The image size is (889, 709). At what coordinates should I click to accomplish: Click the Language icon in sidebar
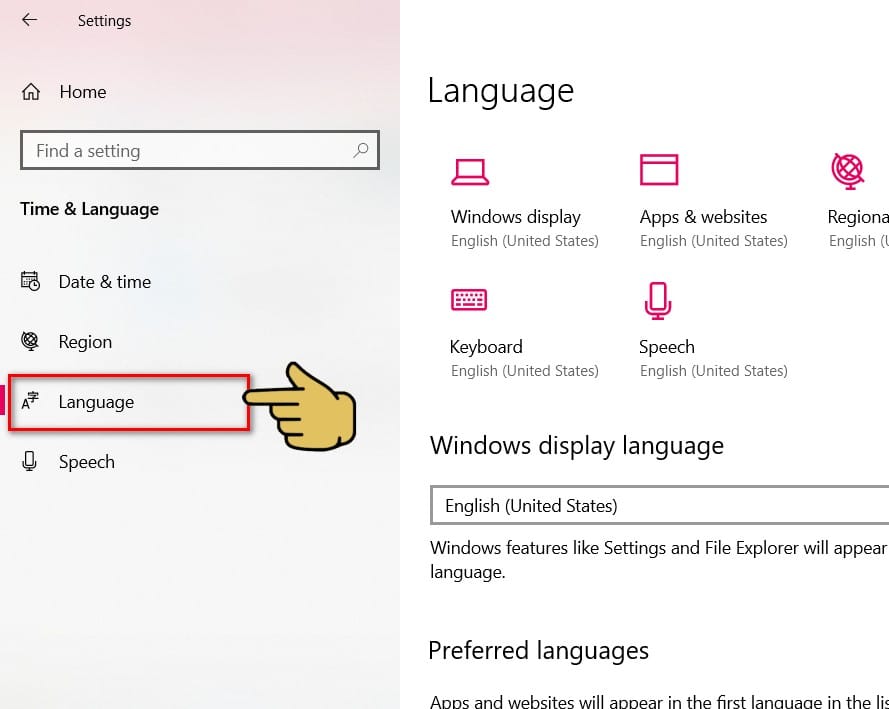click(x=30, y=401)
